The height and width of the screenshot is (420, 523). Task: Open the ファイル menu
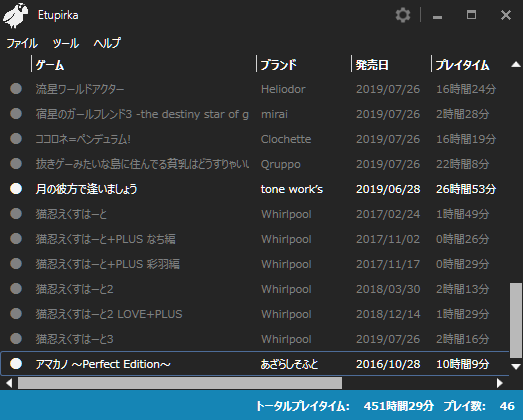pyautogui.click(x=22, y=43)
